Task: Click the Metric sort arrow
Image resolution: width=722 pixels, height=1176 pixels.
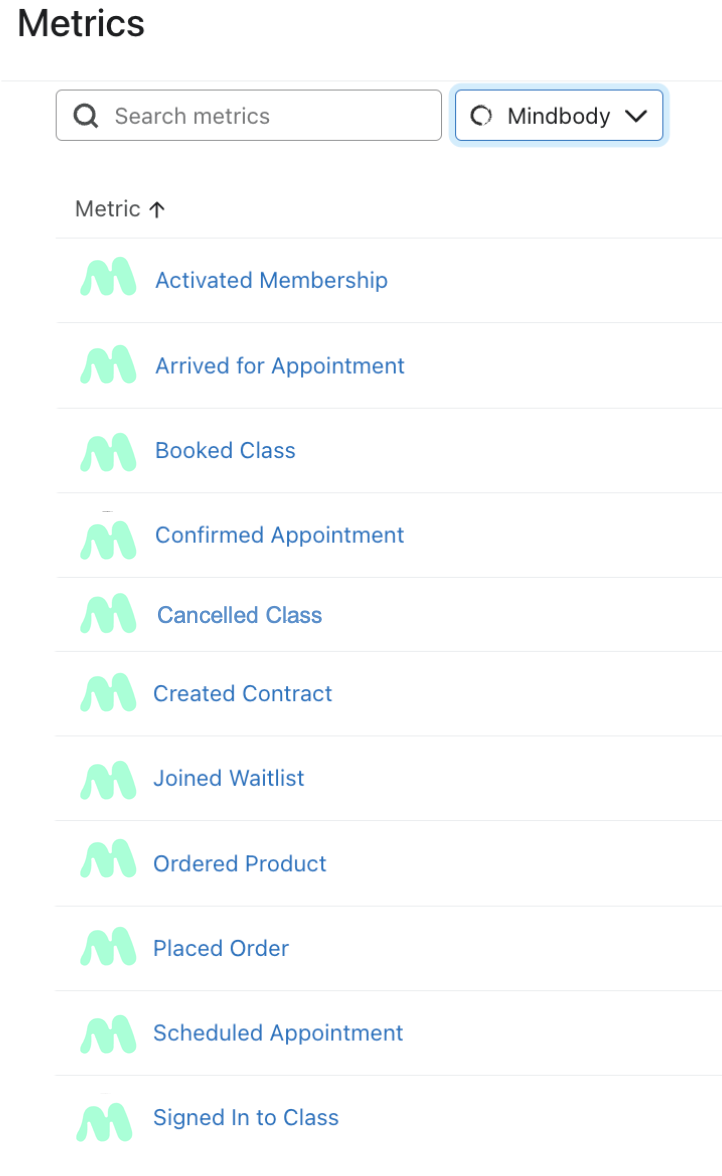Action: click(157, 209)
